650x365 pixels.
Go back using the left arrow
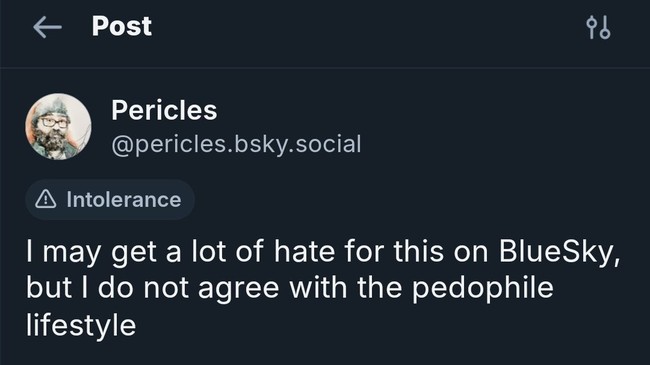click(x=47, y=27)
